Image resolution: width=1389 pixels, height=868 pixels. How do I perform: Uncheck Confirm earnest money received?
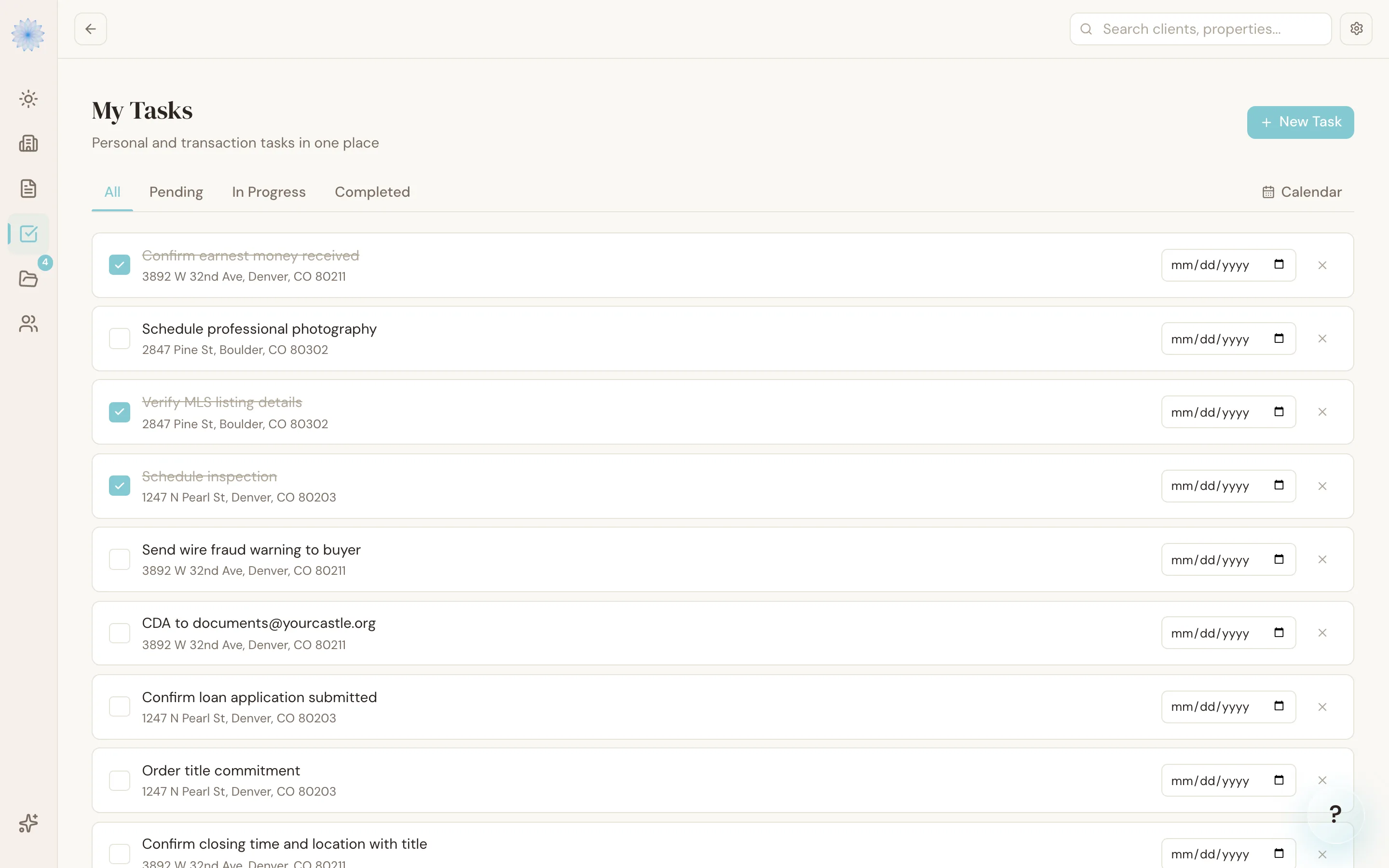120,265
